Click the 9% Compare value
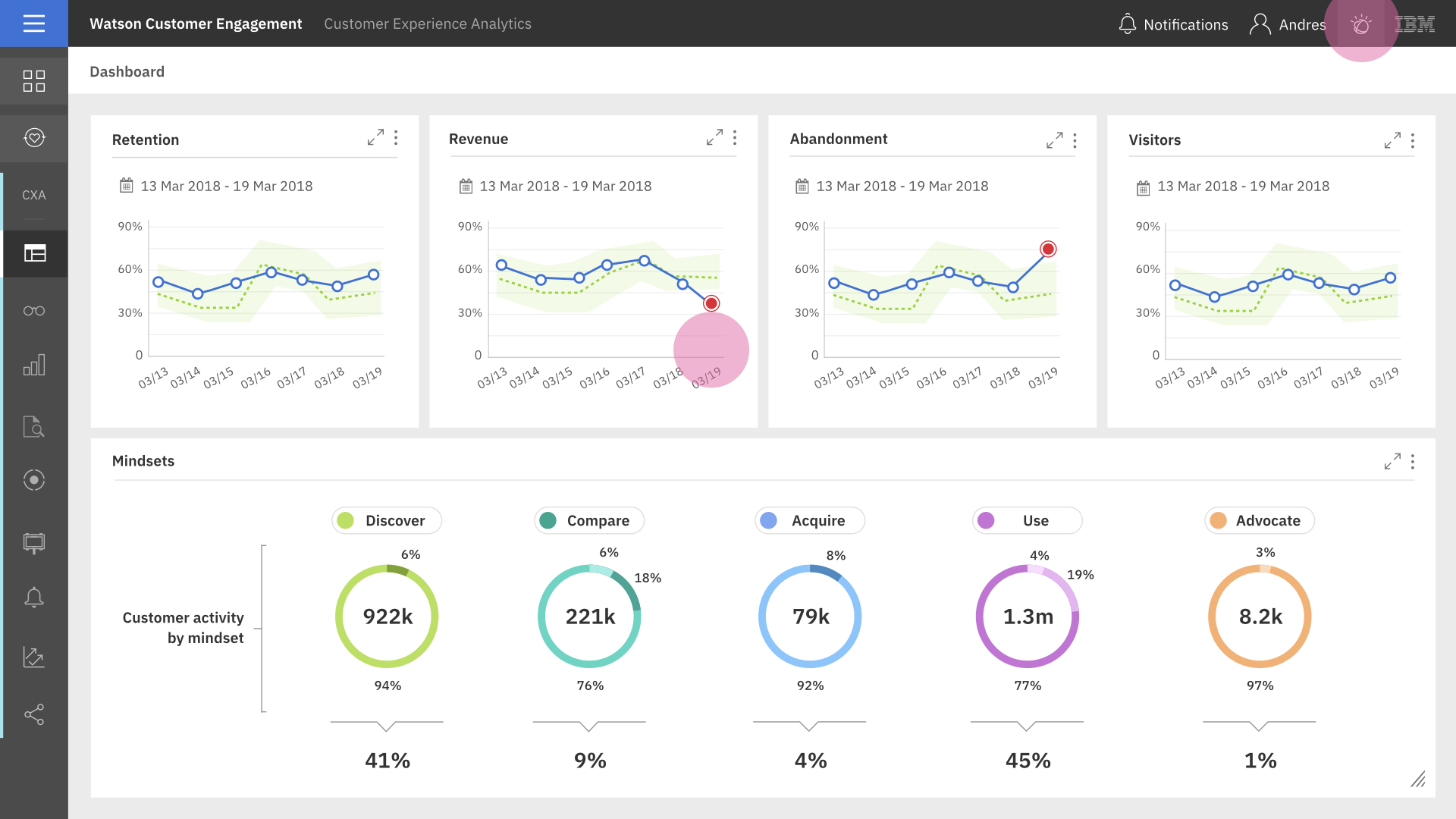The height and width of the screenshot is (819, 1456). point(590,761)
